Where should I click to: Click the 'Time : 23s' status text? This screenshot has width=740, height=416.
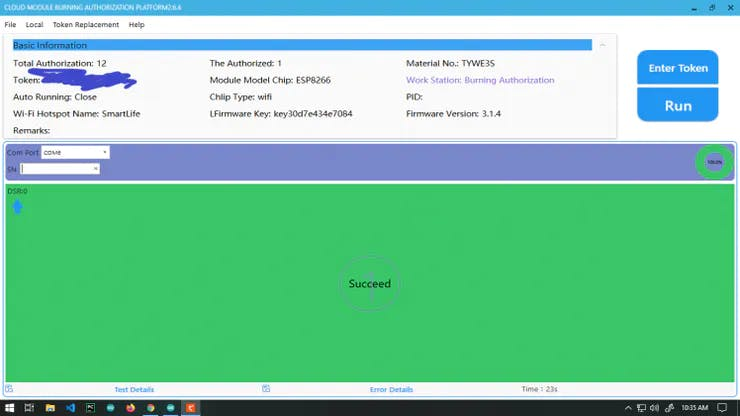pos(539,389)
